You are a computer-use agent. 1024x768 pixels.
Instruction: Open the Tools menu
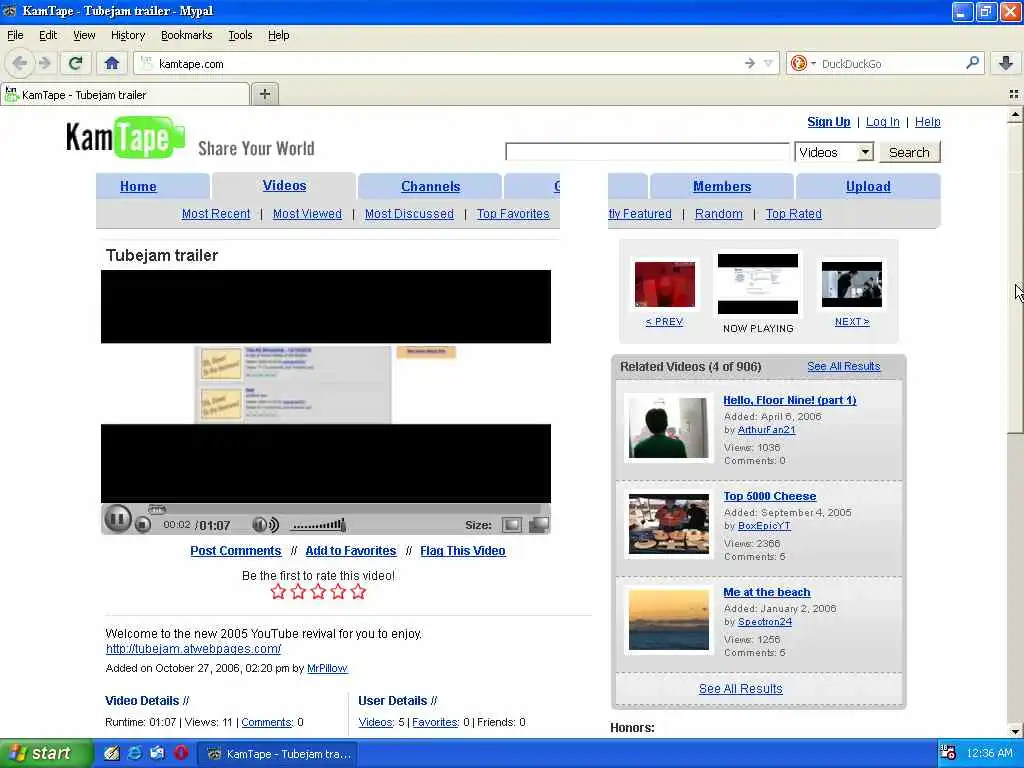coord(240,35)
